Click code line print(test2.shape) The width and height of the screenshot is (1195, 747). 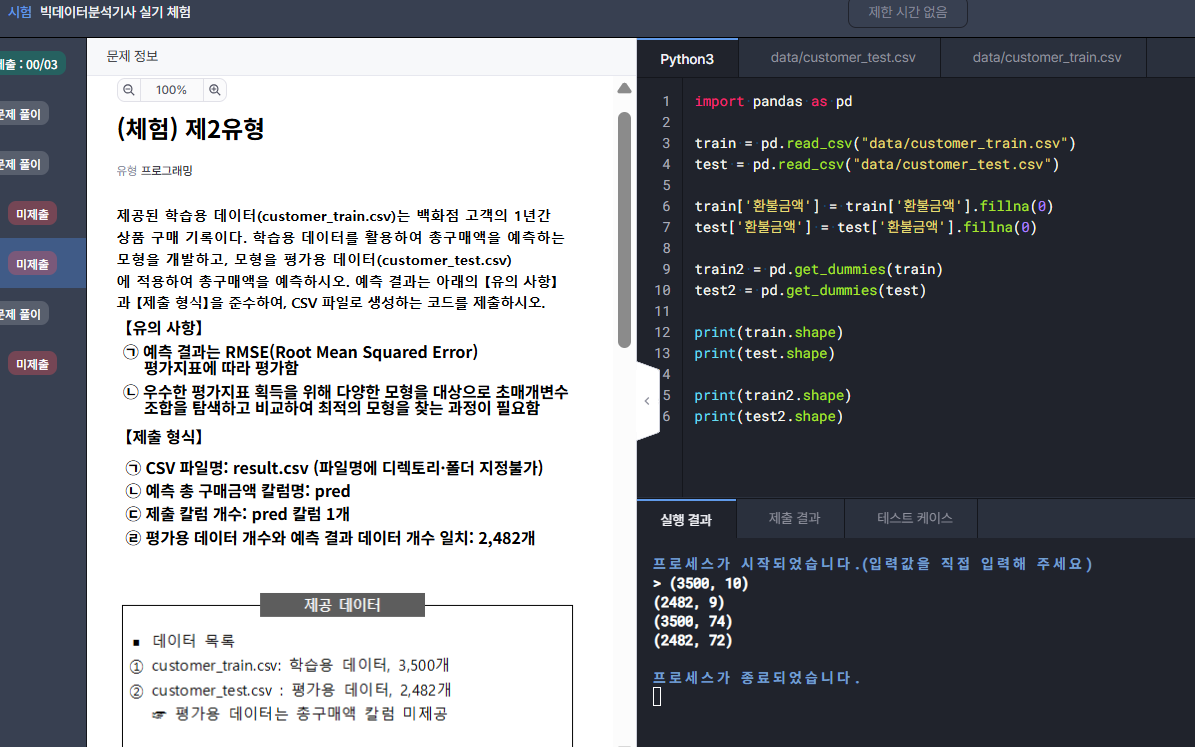point(768,417)
